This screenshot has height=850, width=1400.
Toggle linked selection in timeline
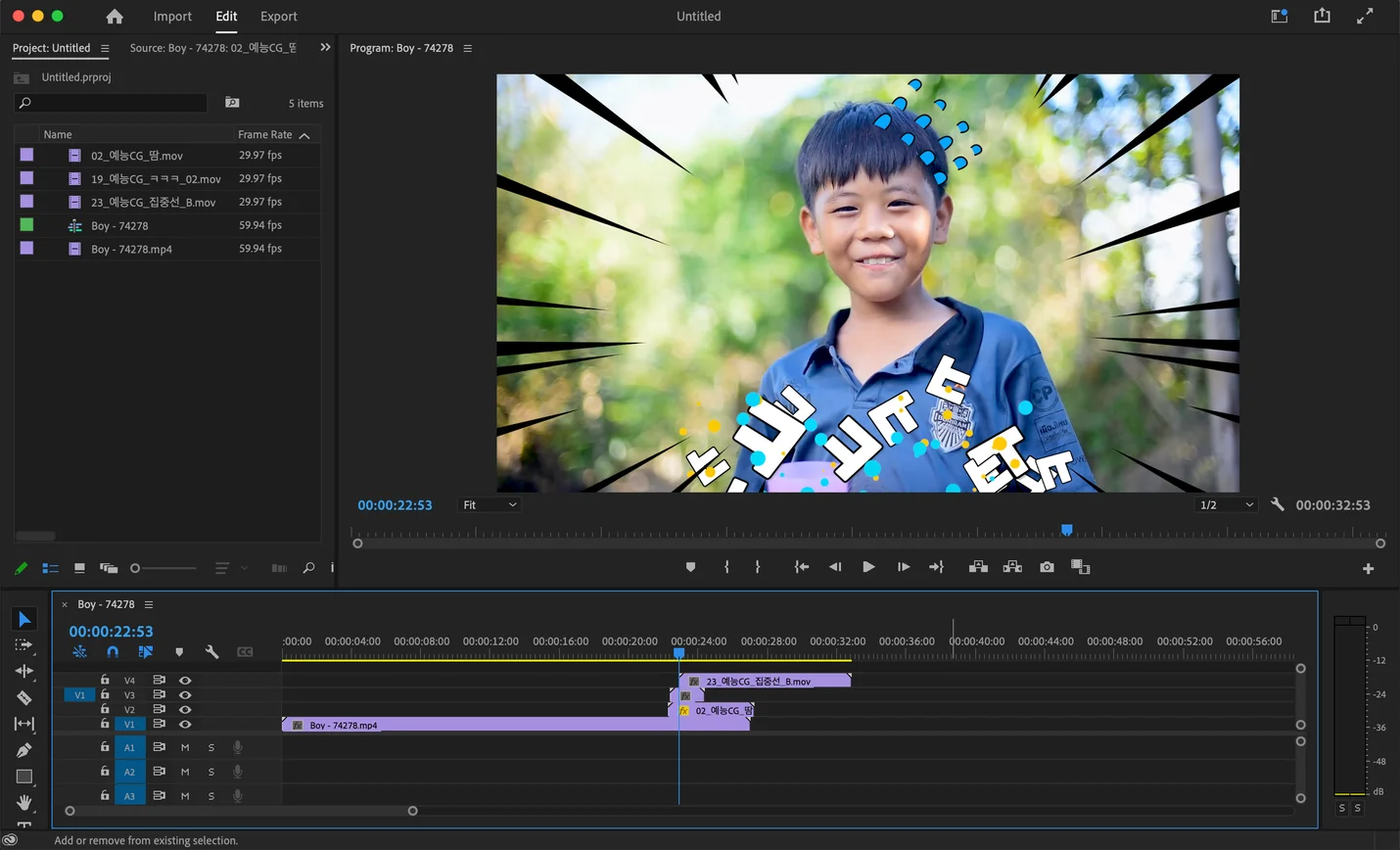coord(146,652)
